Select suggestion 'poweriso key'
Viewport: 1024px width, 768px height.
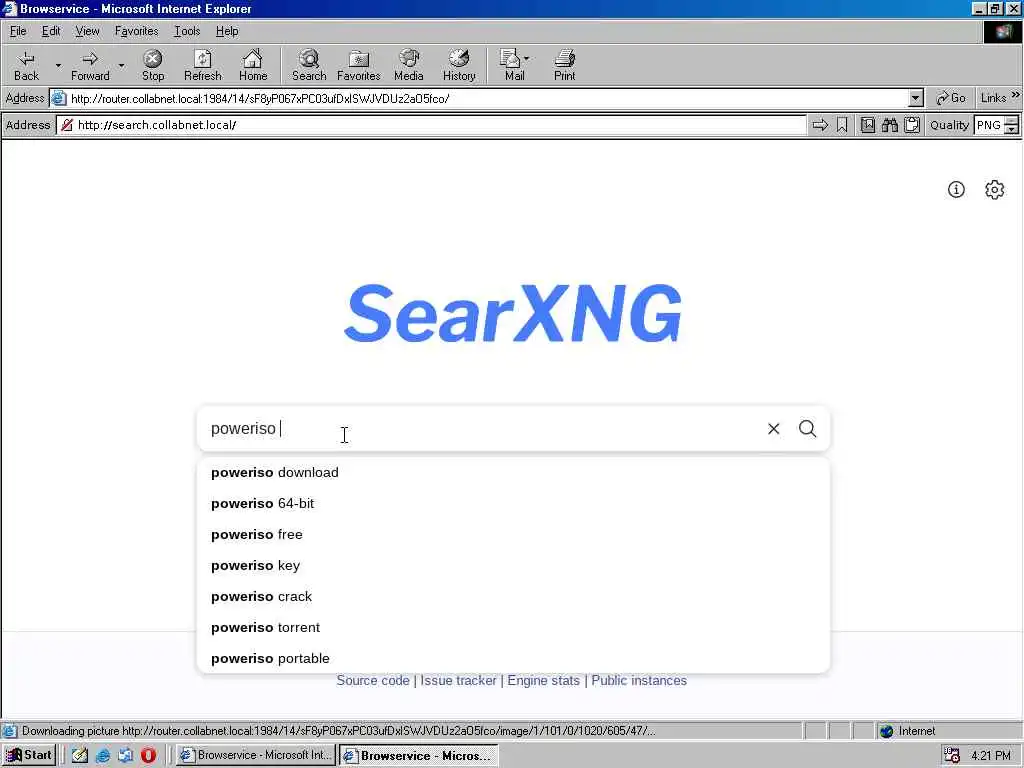(513, 566)
